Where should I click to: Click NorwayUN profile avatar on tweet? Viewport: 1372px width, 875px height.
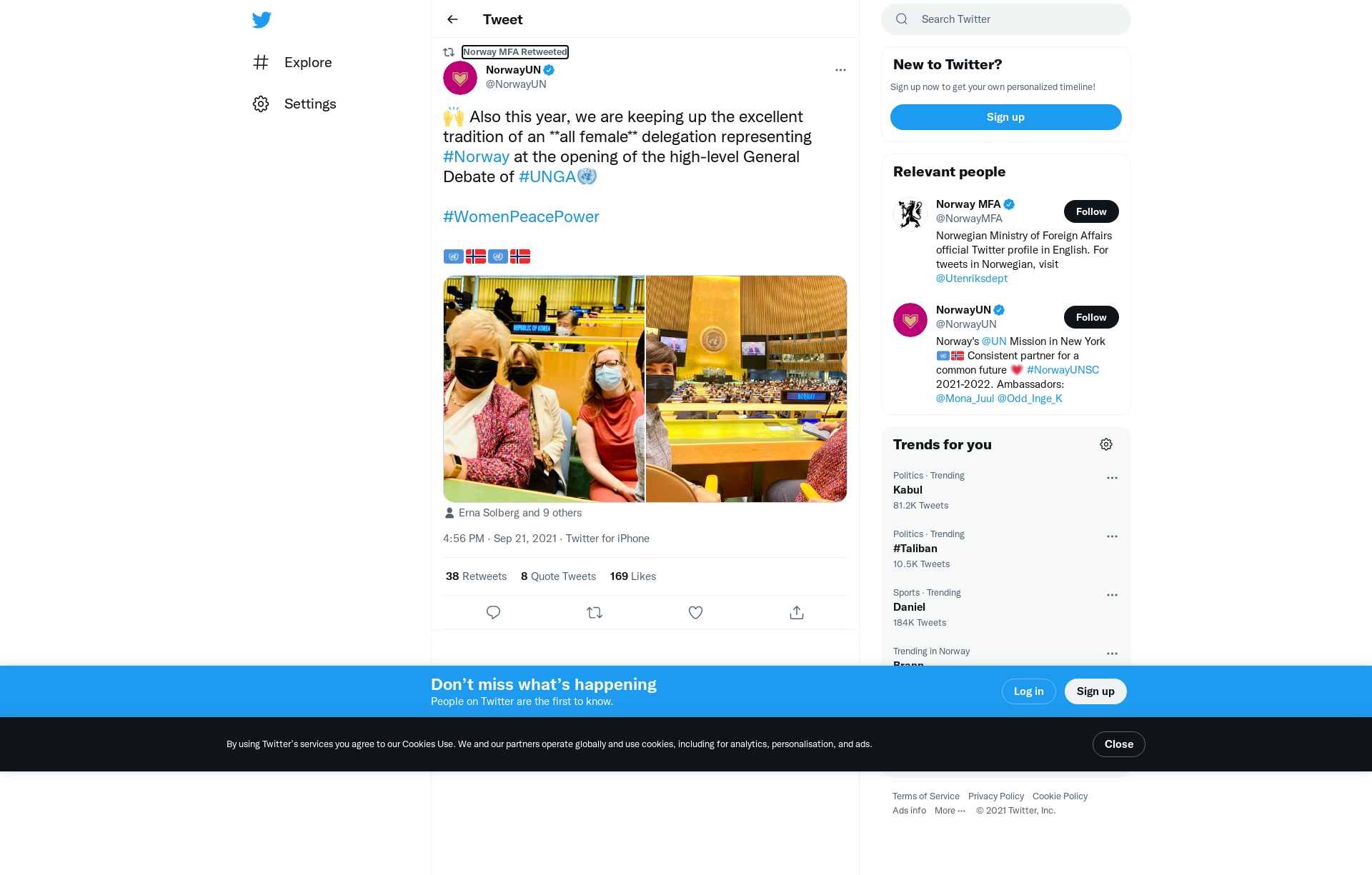[x=460, y=78]
